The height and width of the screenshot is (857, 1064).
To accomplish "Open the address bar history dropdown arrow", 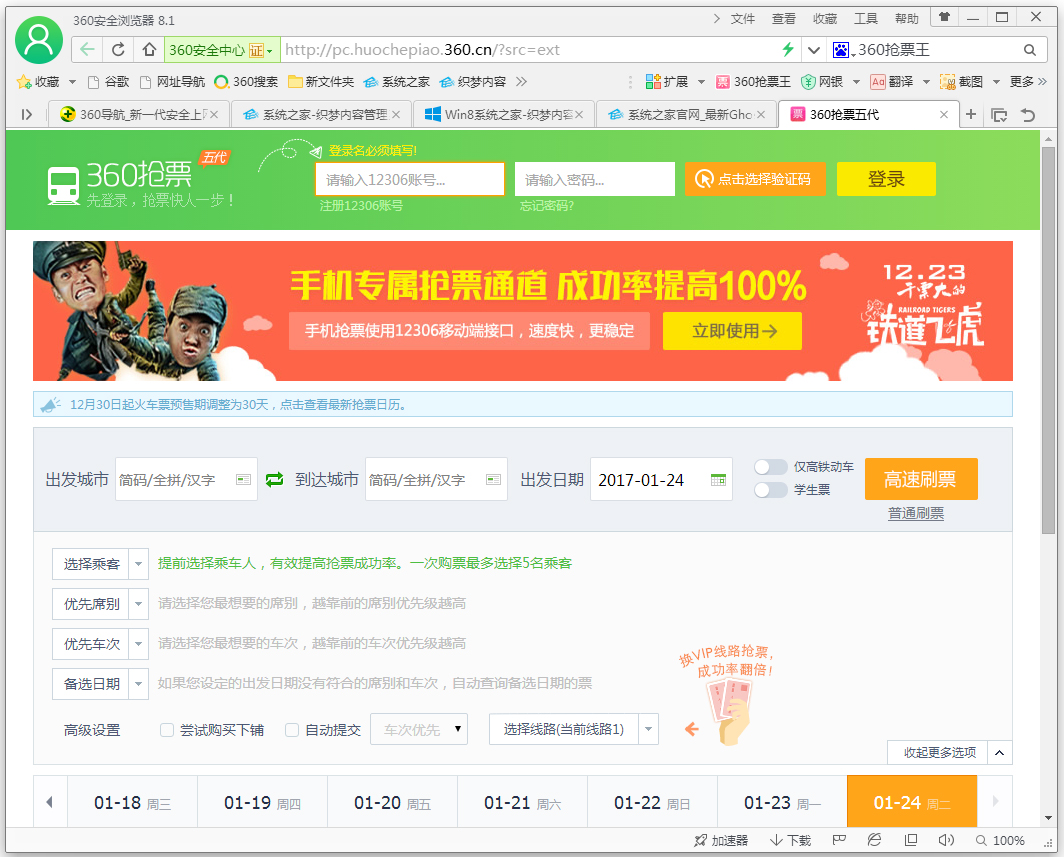I will coord(814,50).
